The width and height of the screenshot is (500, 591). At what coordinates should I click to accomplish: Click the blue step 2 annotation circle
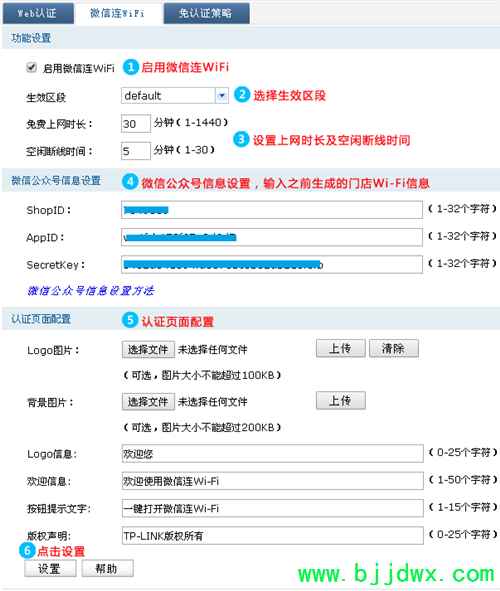point(242,95)
